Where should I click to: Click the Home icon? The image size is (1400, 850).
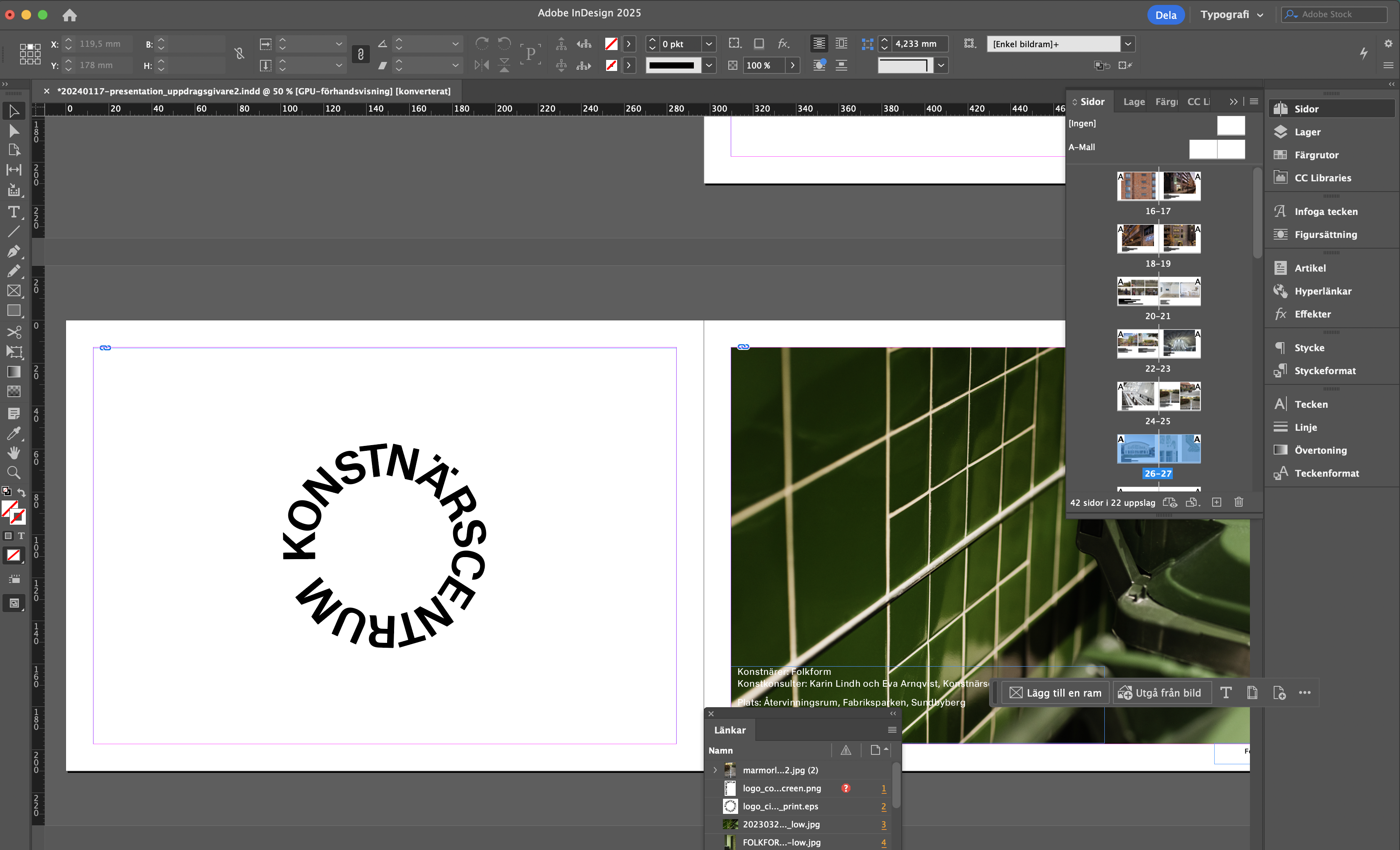point(69,15)
